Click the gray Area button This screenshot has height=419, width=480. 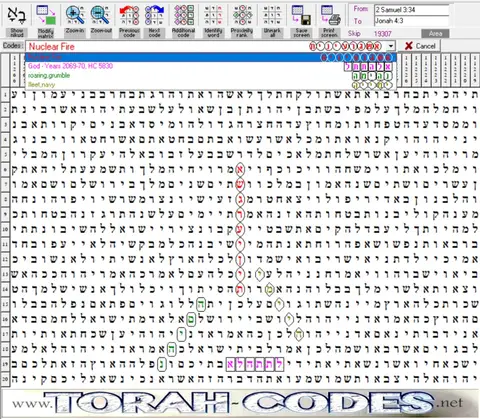coord(435,34)
